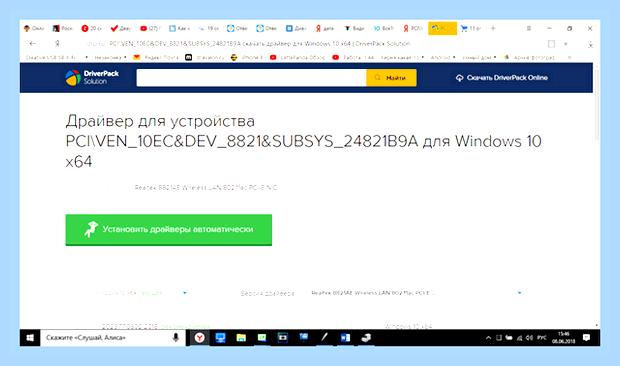Click the page vertical scrollbar
The height and width of the screenshot is (366, 620).
(x=597, y=104)
